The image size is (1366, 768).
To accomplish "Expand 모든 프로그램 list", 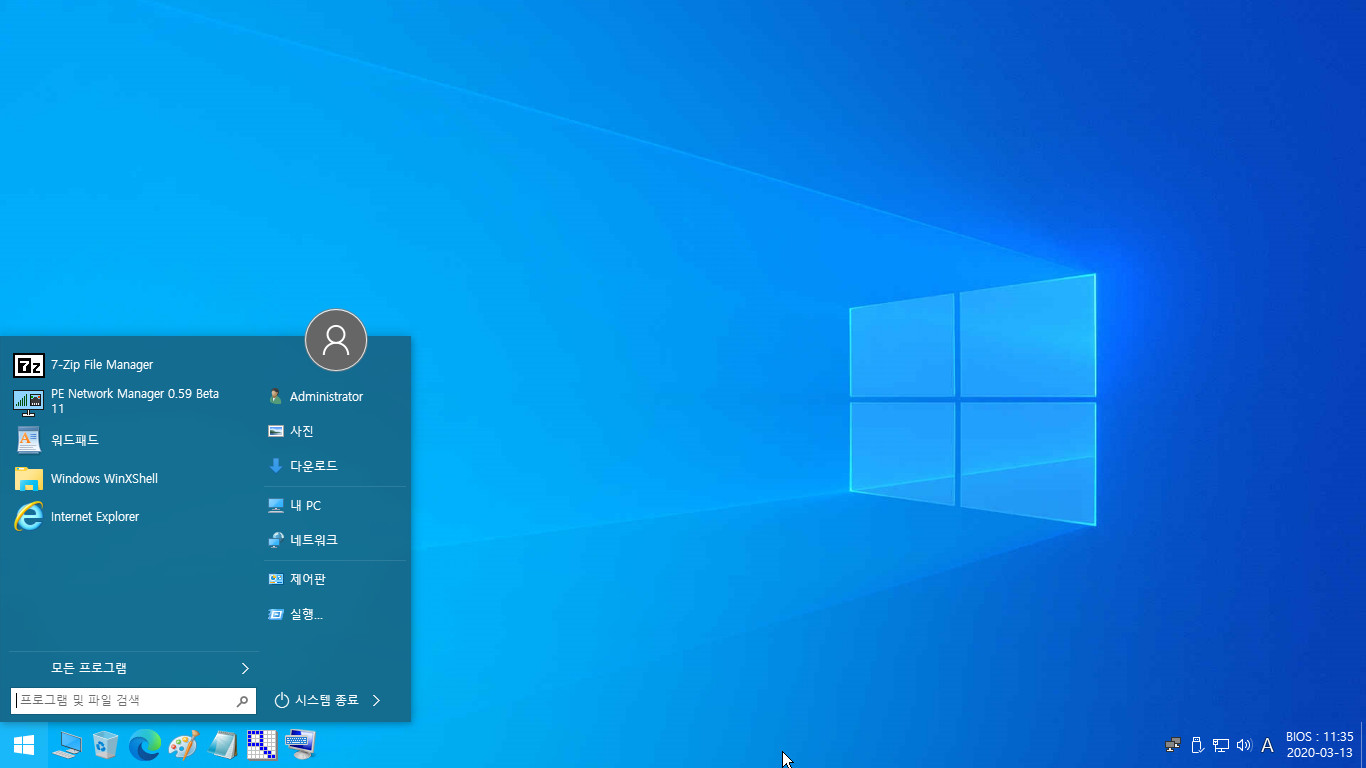I will [132, 668].
